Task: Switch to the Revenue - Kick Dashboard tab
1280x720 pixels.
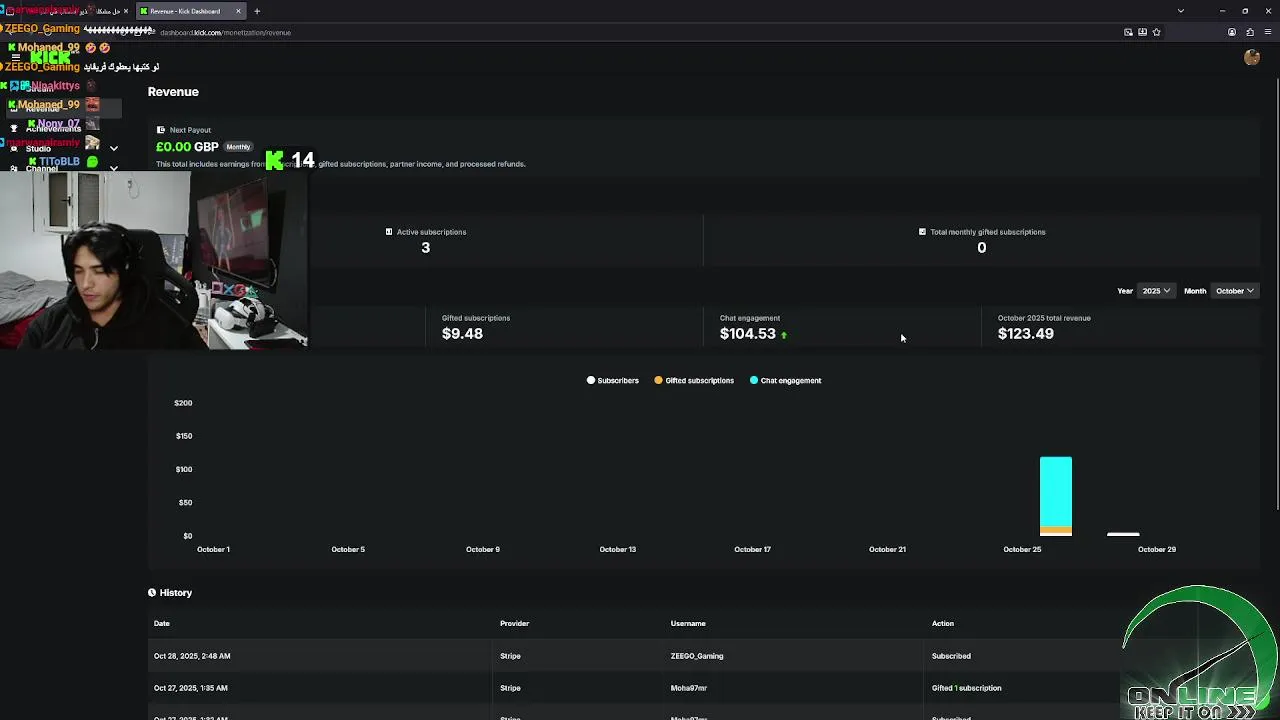Action: pos(190,11)
